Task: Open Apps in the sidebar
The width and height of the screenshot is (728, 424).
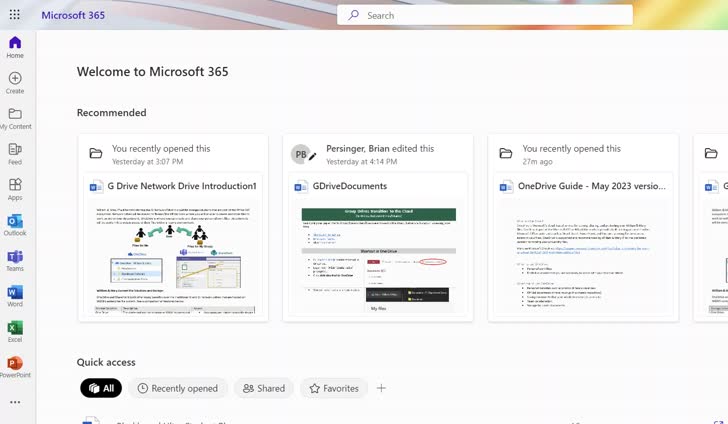Action: pyautogui.click(x=15, y=189)
